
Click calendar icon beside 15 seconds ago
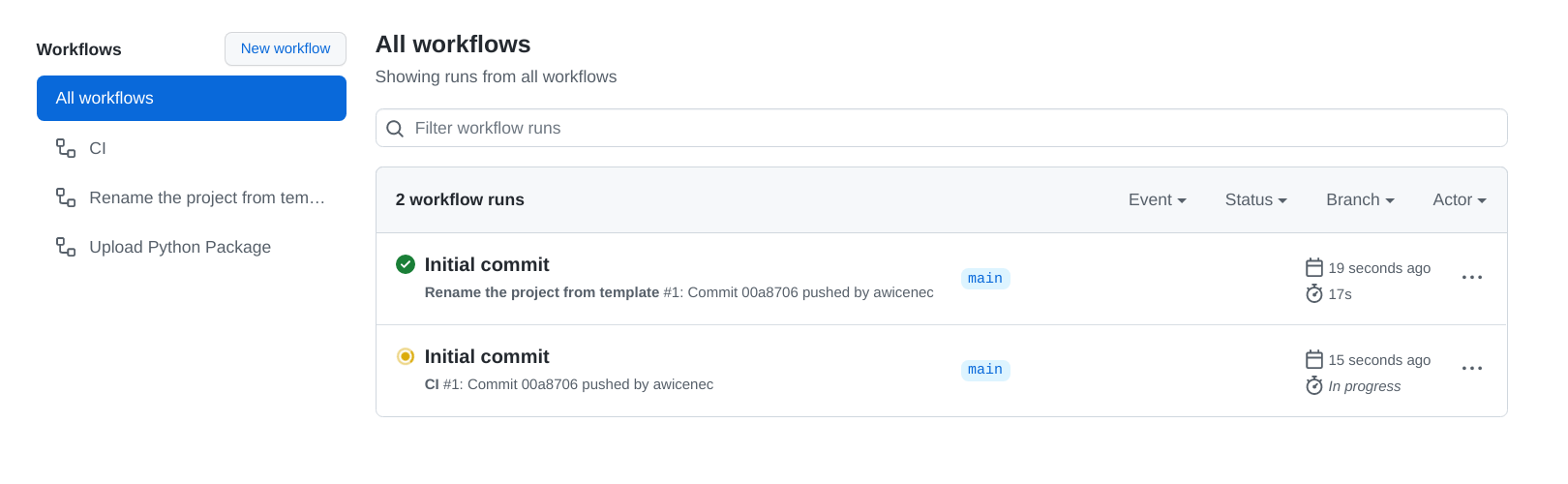pyautogui.click(x=1314, y=359)
